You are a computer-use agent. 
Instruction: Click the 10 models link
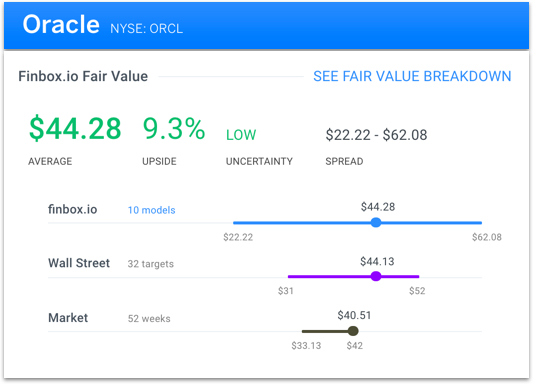(x=152, y=210)
